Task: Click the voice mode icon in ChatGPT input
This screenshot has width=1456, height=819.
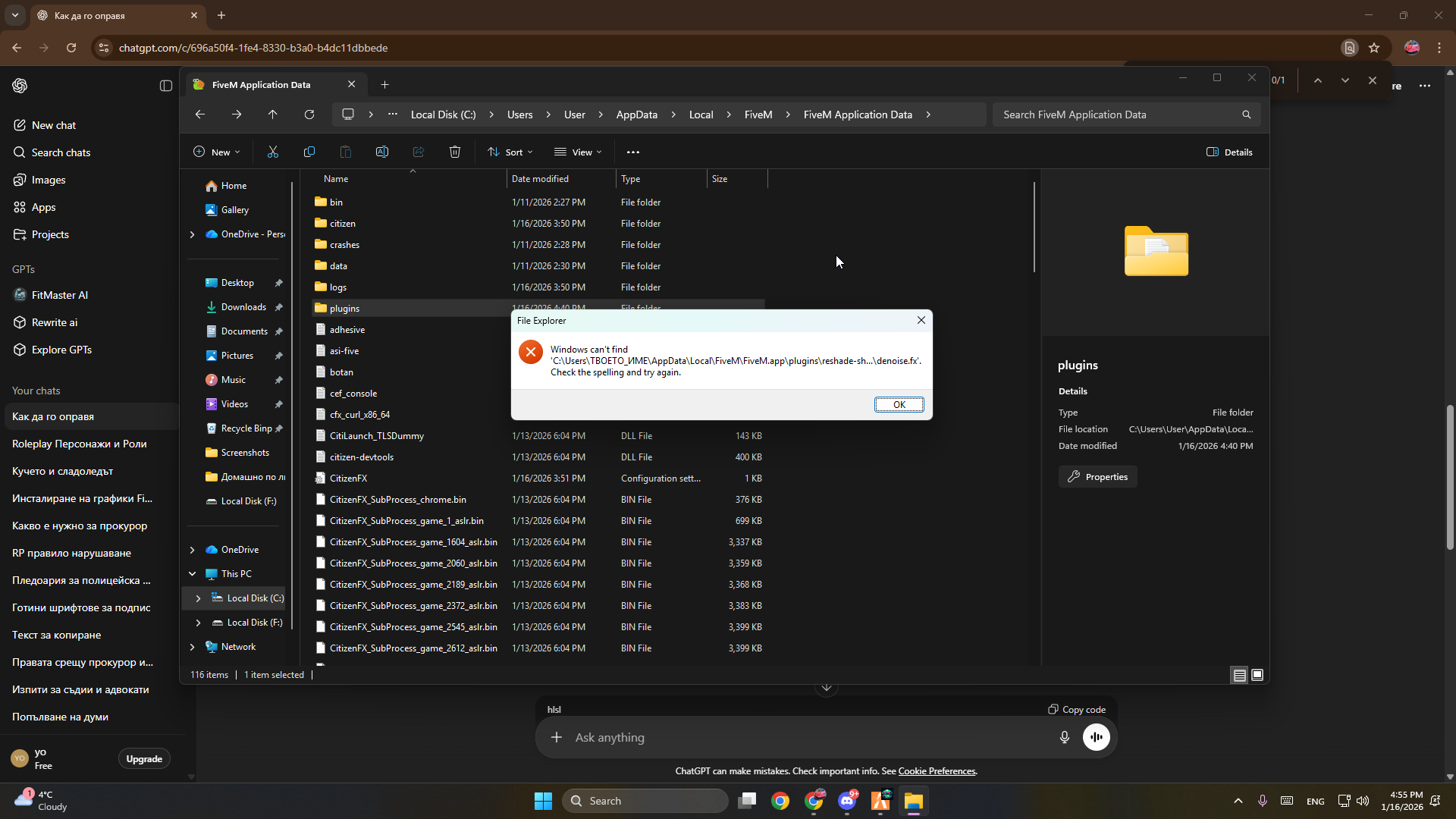Action: tap(1097, 737)
